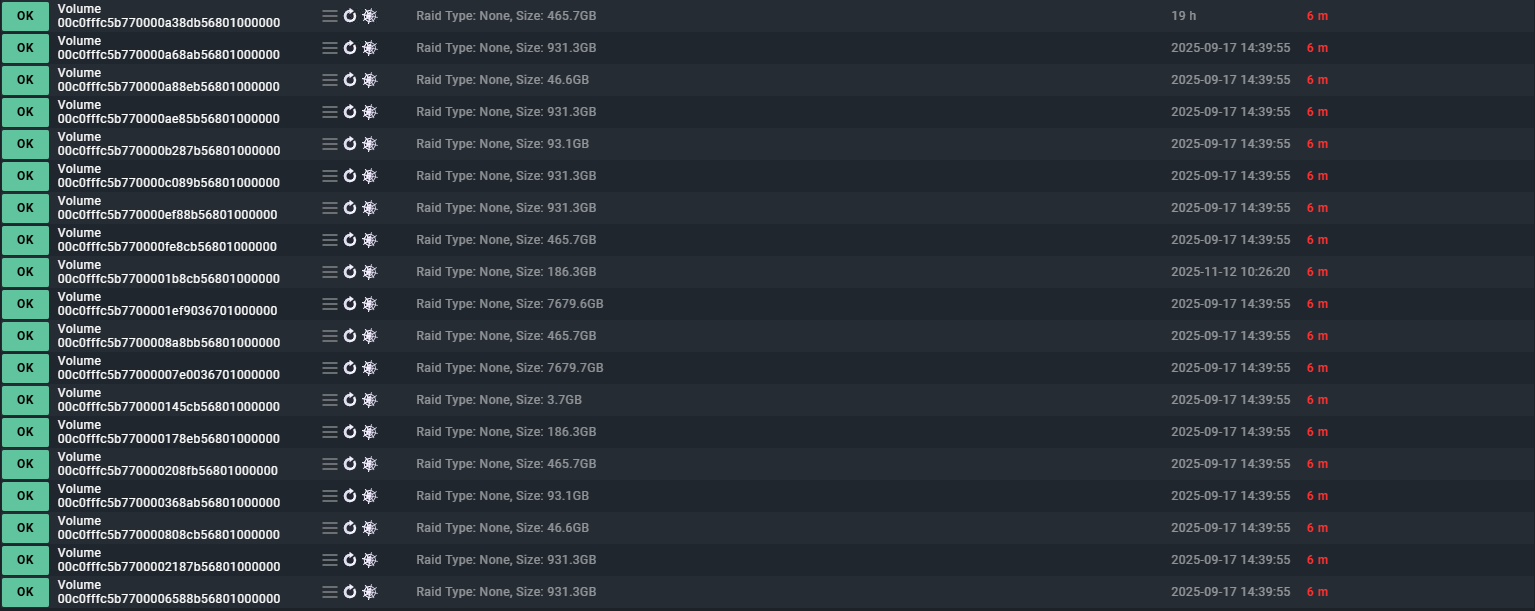The width and height of the screenshot is (1535, 611).
Task: Click the "19 h" age value
Action: coord(1184,16)
